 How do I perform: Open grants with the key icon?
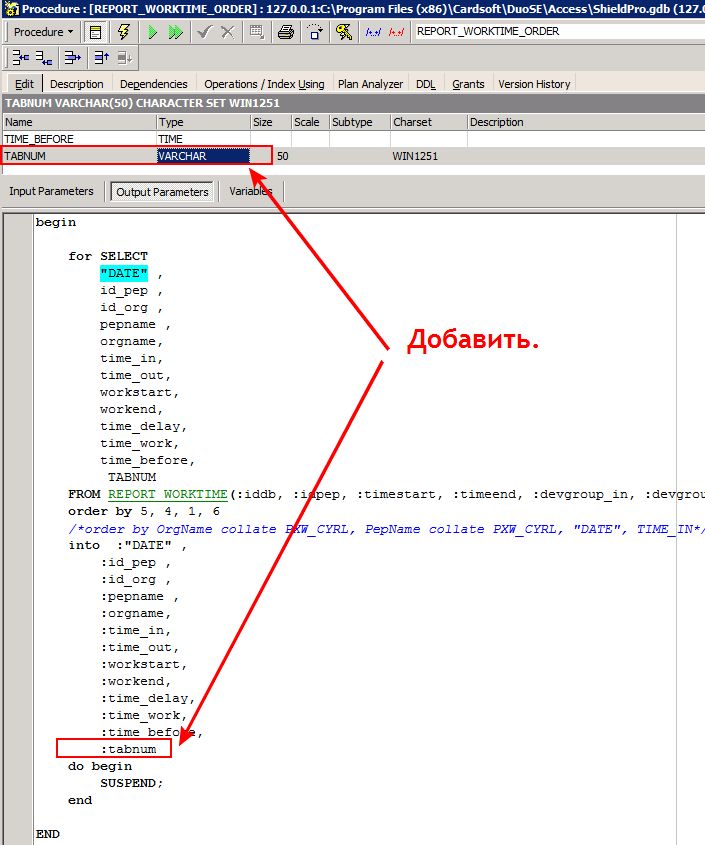pos(344,32)
